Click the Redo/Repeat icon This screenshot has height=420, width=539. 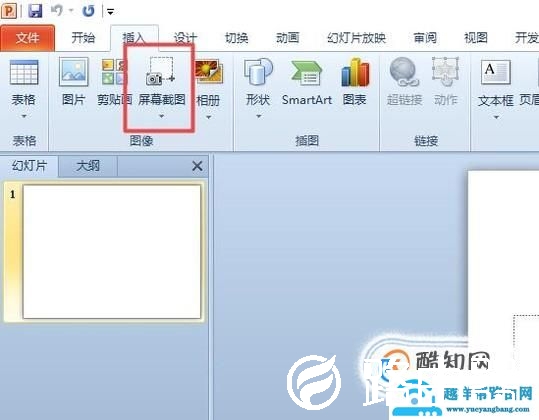(88, 11)
